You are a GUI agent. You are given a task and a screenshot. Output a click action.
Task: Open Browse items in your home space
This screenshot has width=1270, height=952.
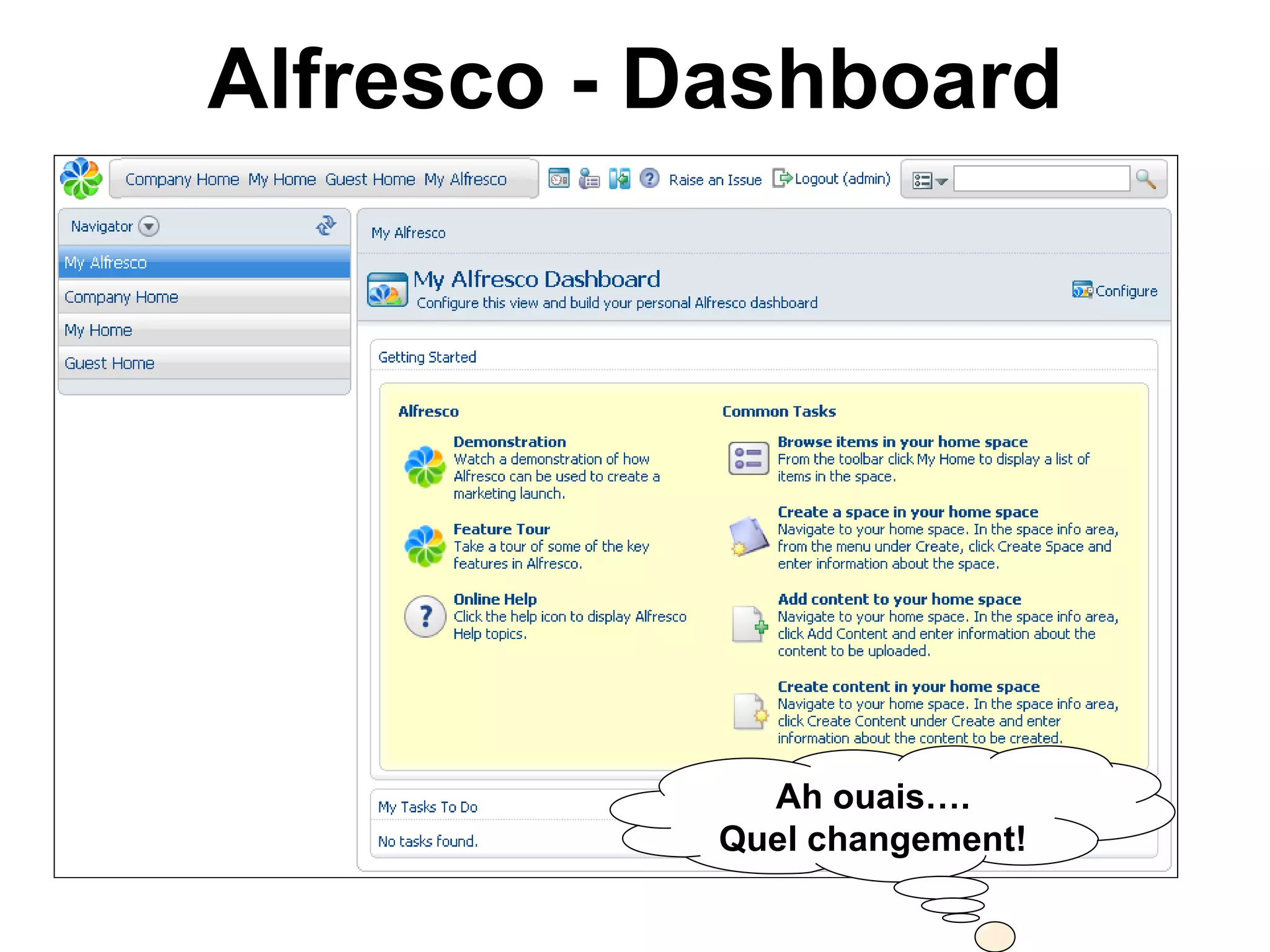point(902,442)
